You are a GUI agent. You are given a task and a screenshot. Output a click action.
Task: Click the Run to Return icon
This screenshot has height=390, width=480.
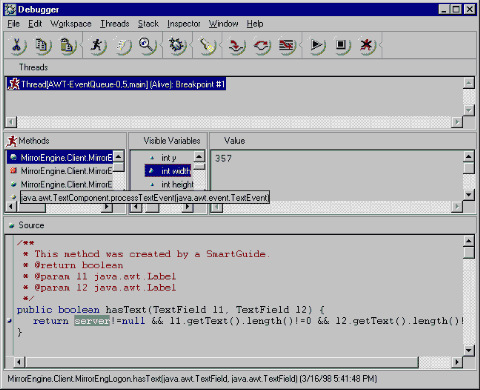[x=287, y=45]
